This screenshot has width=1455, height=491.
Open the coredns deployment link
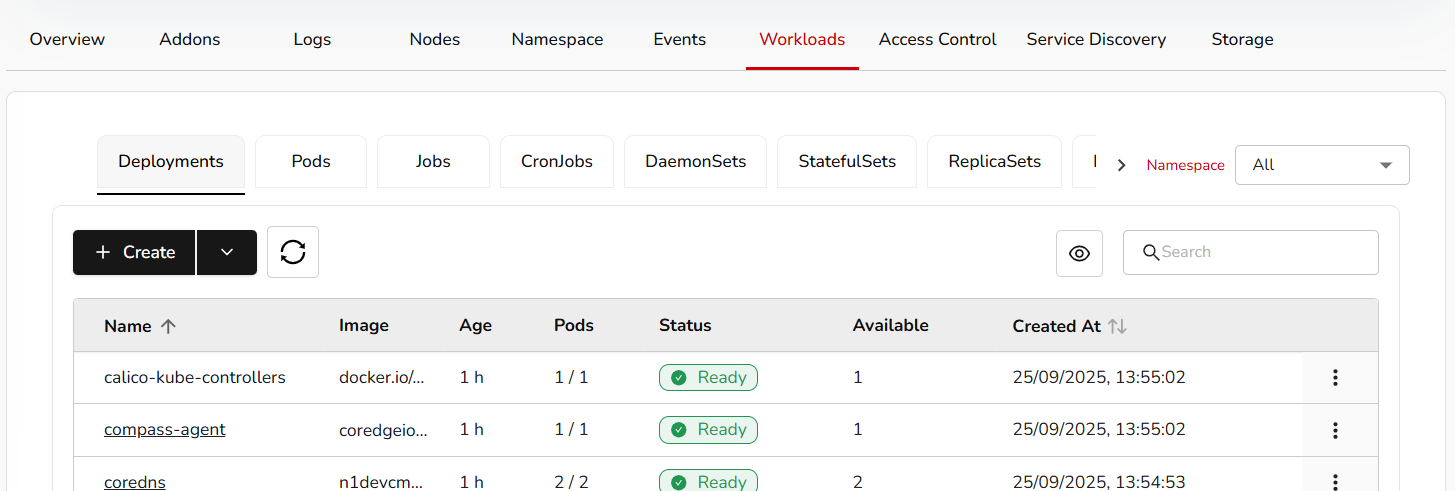134,482
